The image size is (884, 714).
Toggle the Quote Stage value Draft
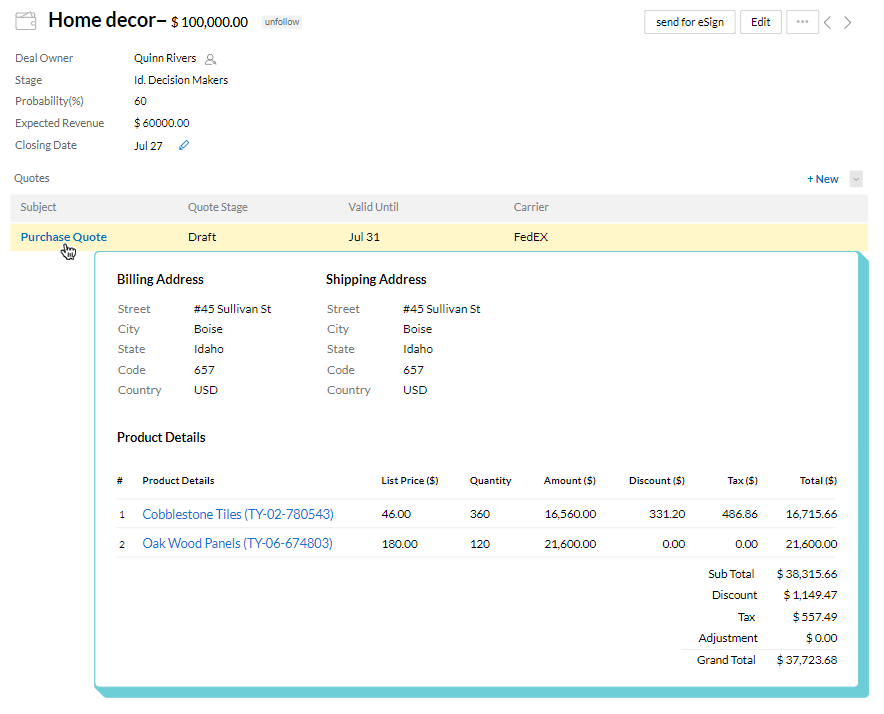point(202,237)
